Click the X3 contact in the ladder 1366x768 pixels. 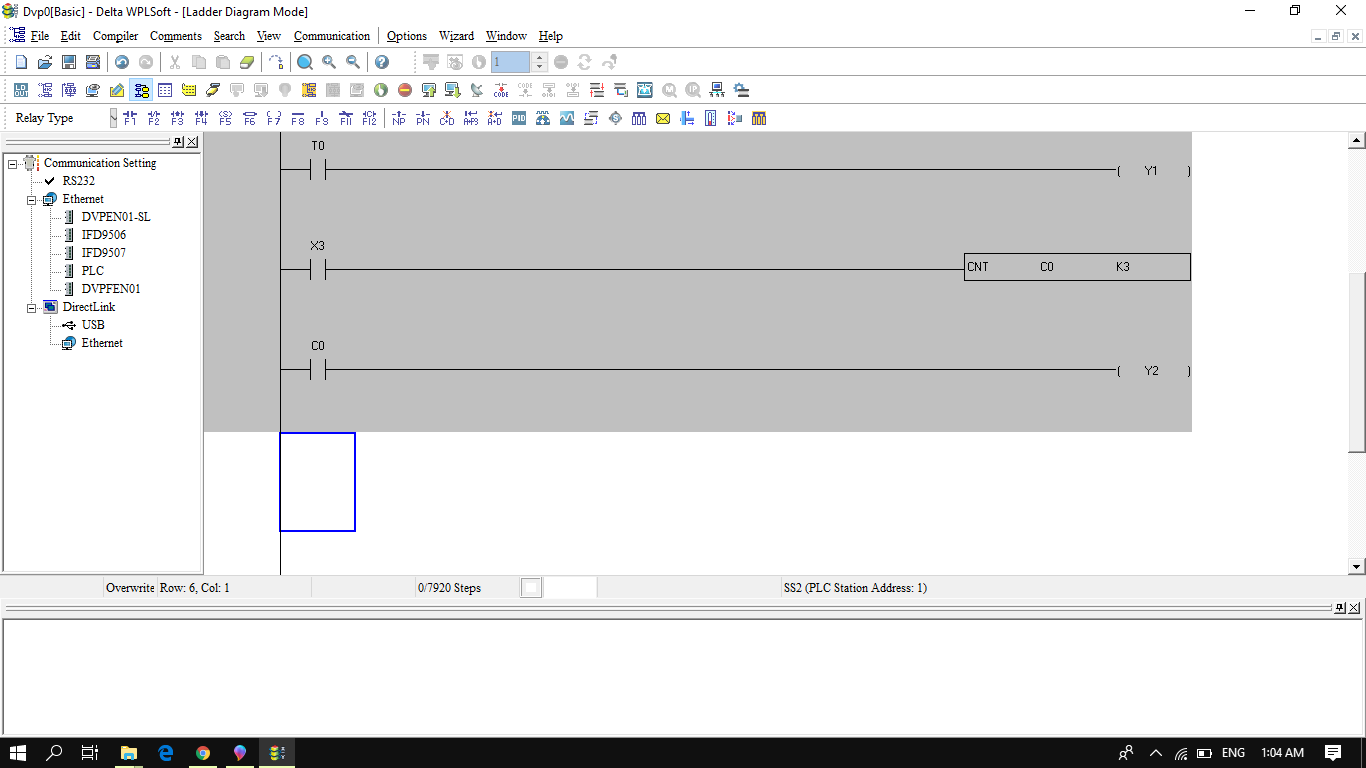[318, 270]
